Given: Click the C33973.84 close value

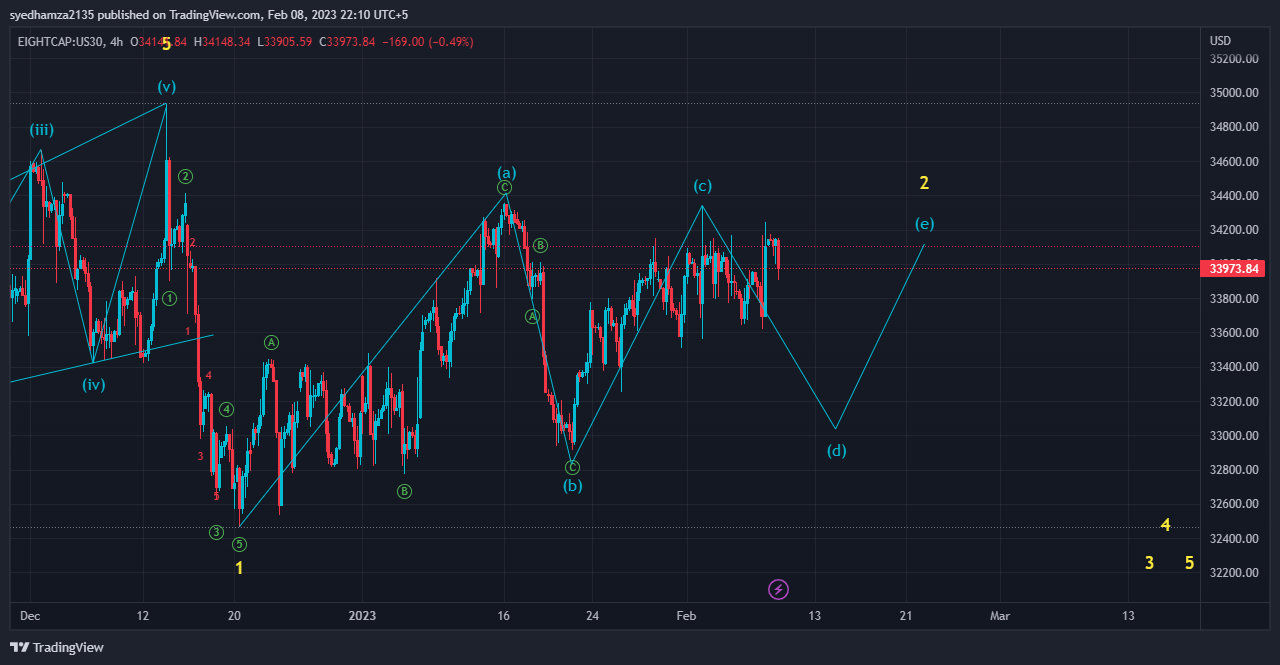Looking at the screenshot, I should click(x=347, y=42).
